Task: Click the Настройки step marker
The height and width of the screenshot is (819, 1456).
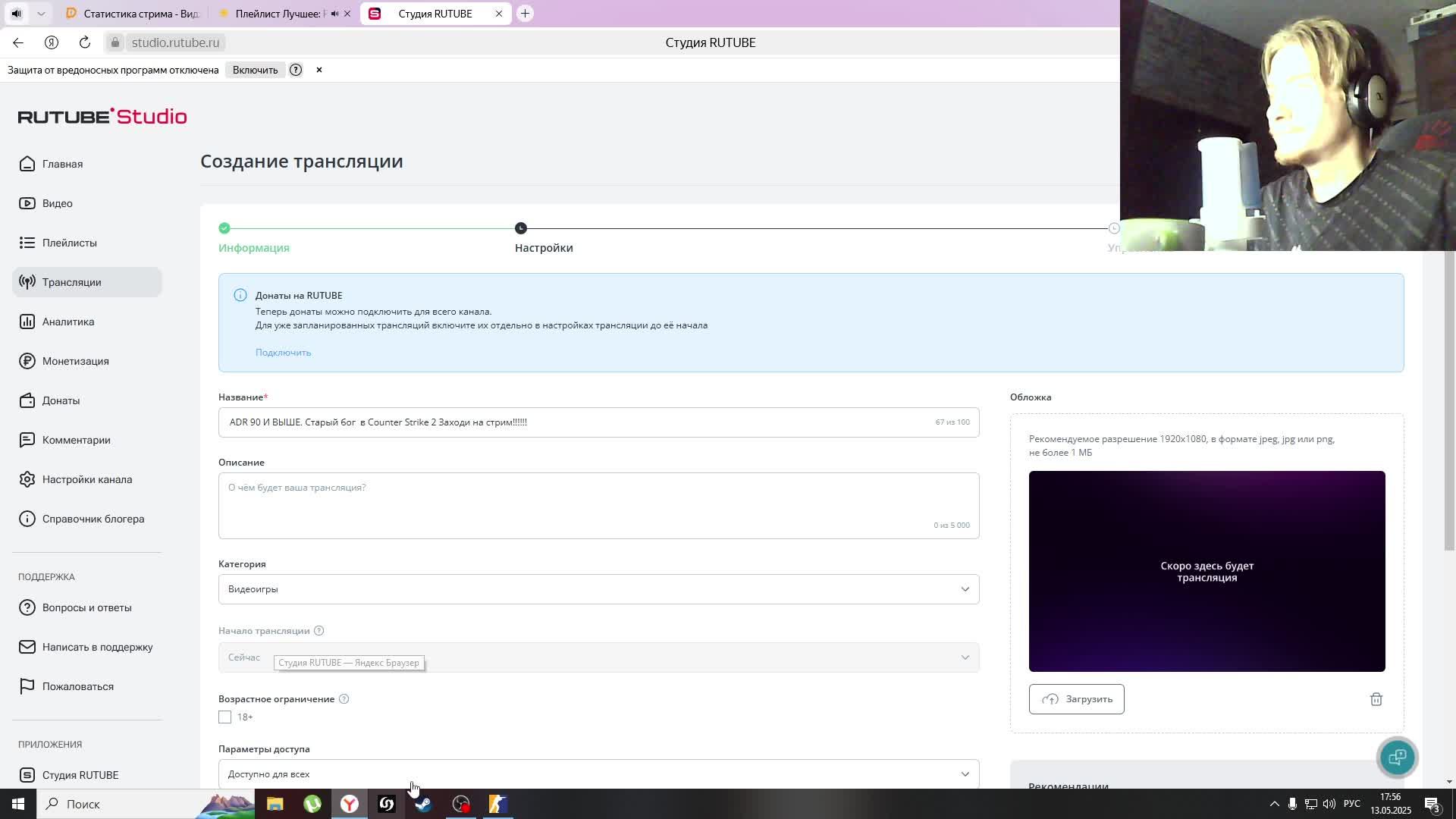Action: pyautogui.click(x=520, y=228)
